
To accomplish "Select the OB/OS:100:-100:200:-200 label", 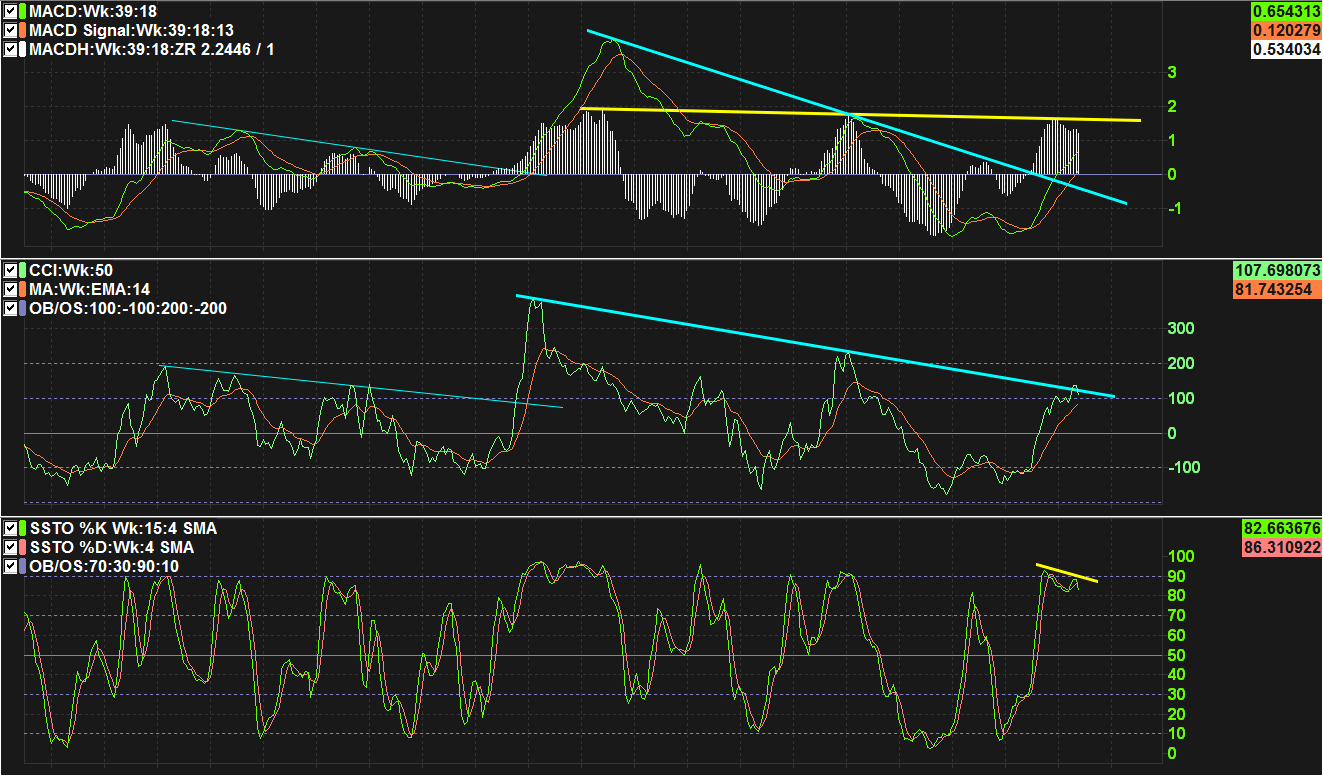I will pyautogui.click(x=128, y=308).
